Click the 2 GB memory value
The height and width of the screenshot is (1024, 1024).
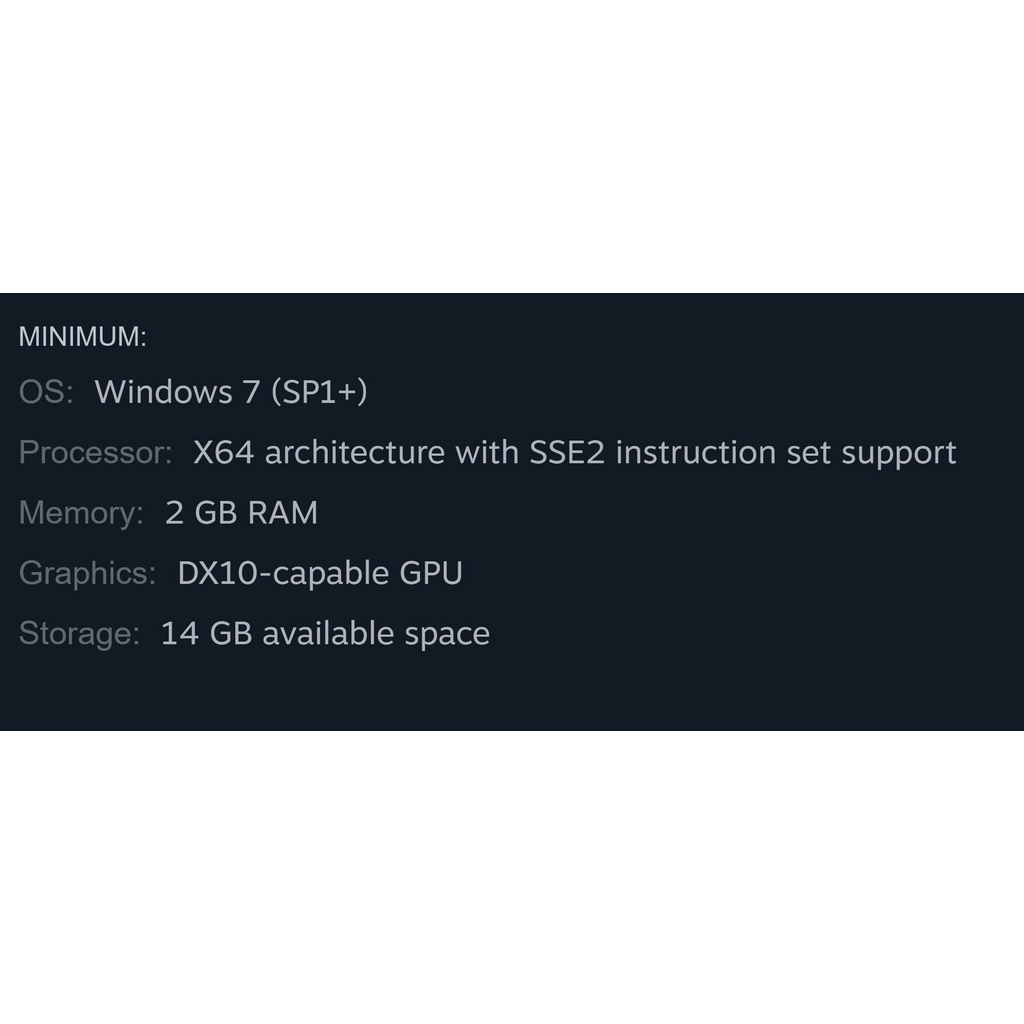pyautogui.click(x=200, y=513)
